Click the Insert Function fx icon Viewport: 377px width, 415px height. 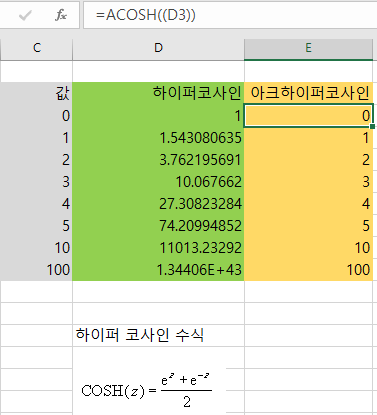click(61, 15)
